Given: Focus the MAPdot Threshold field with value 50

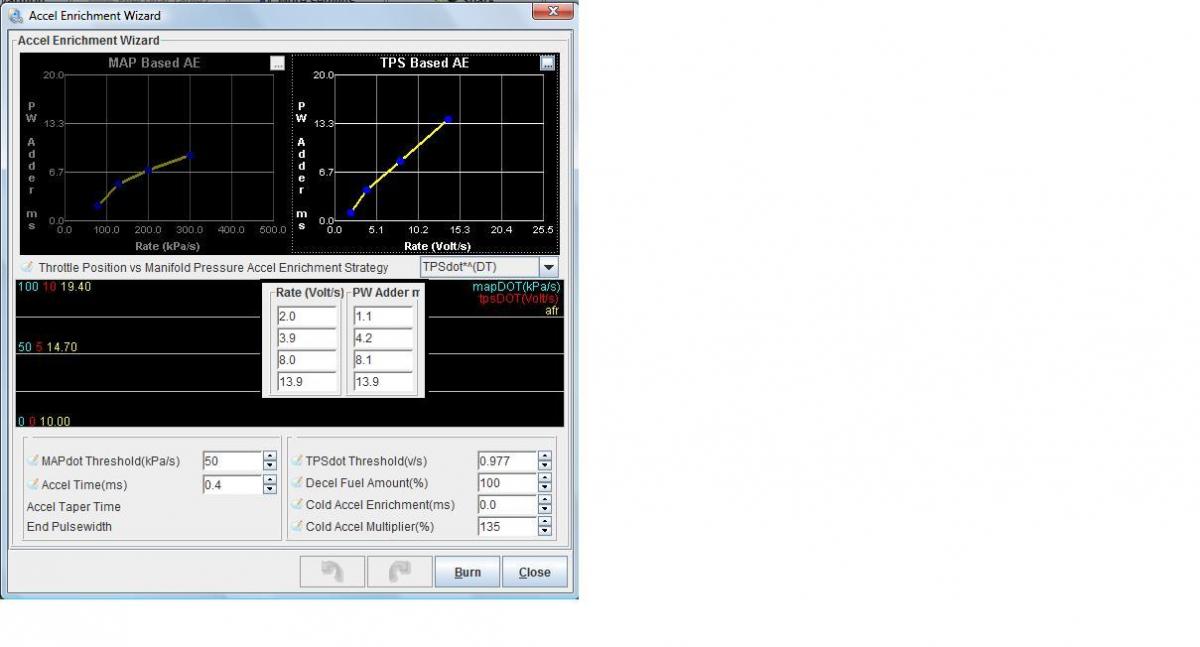Looking at the screenshot, I should pos(232,461).
